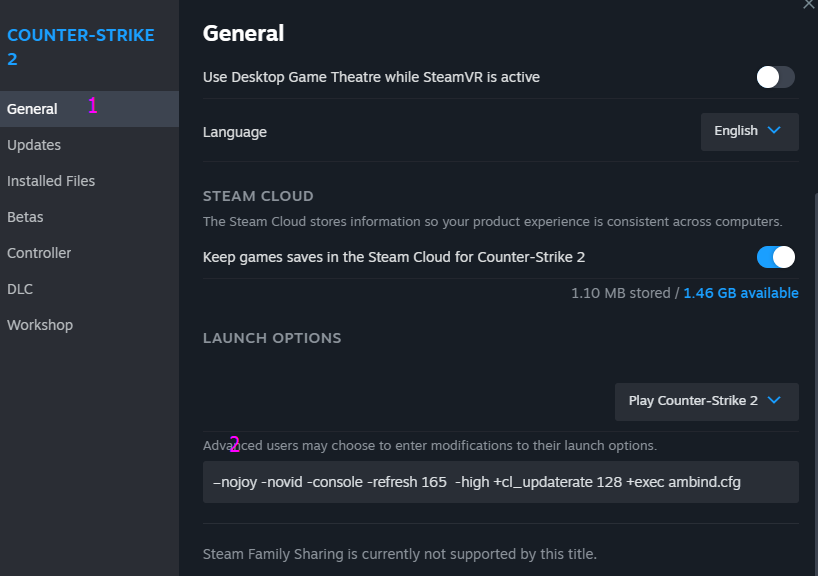Expand the Play Counter-Strike 2 launch dropdown
Screen dimensions: 818x576
(706, 401)
